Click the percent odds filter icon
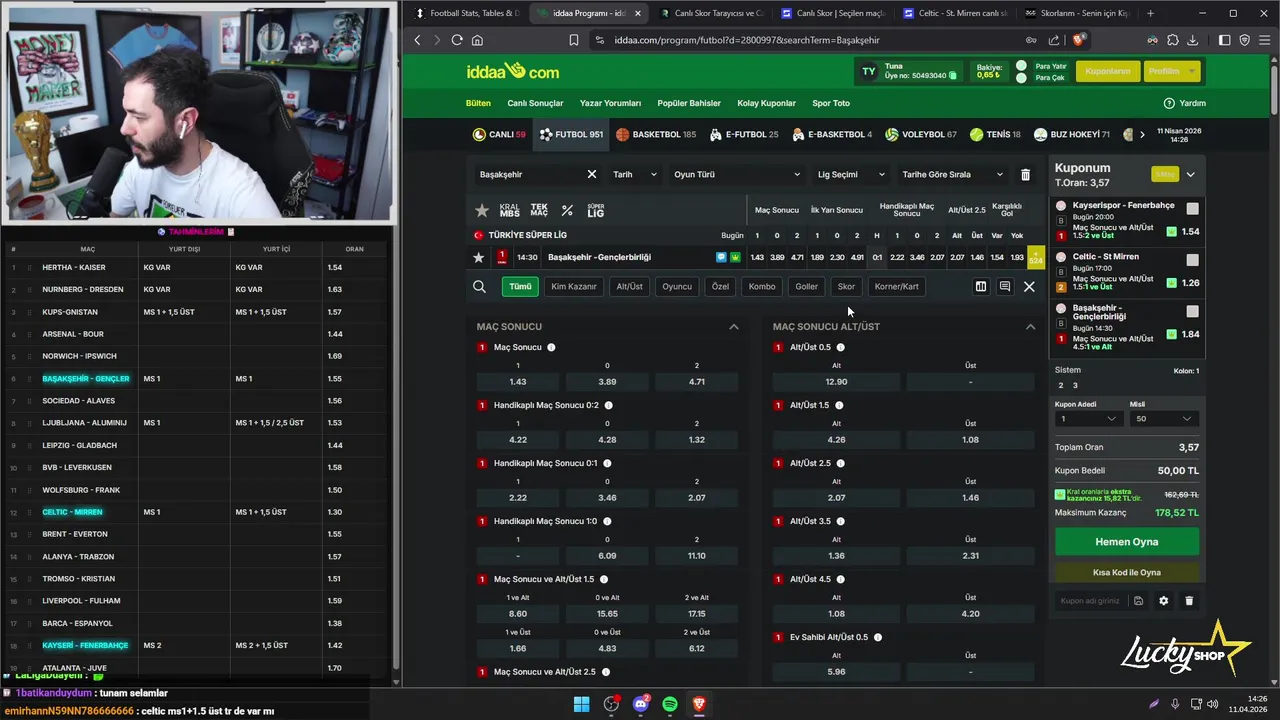Viewport: 1280px width, 720px height. pos(567,211)
